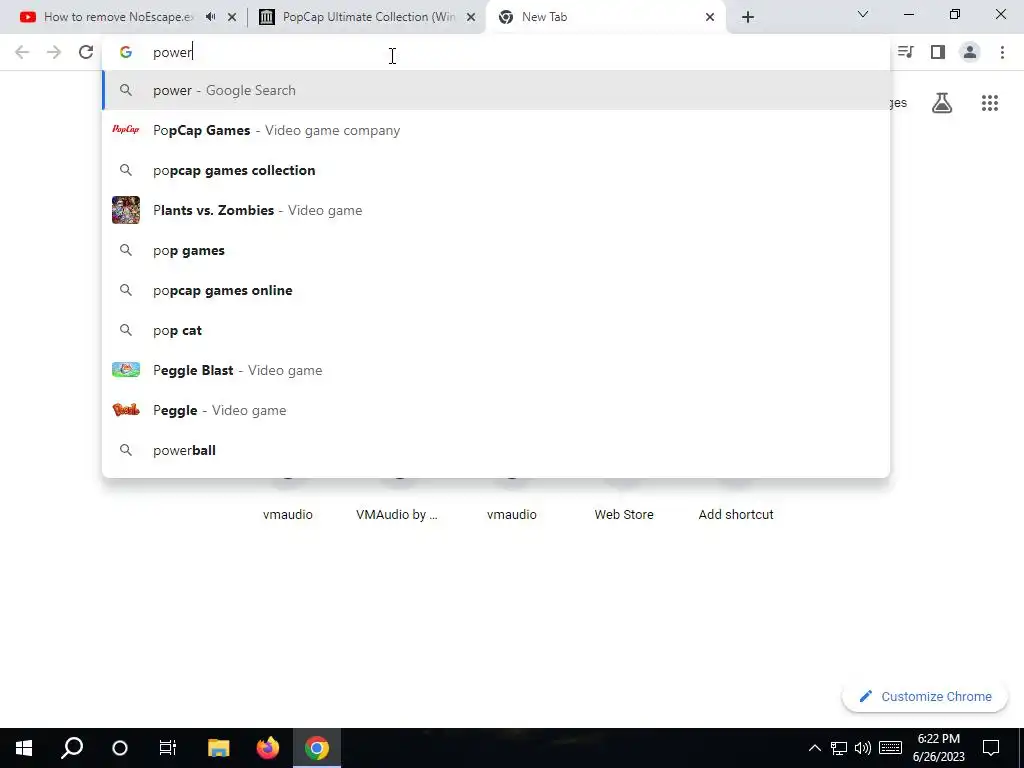
Task: Click the Peggle Blast thumbnail
Action: click(125, 370)
